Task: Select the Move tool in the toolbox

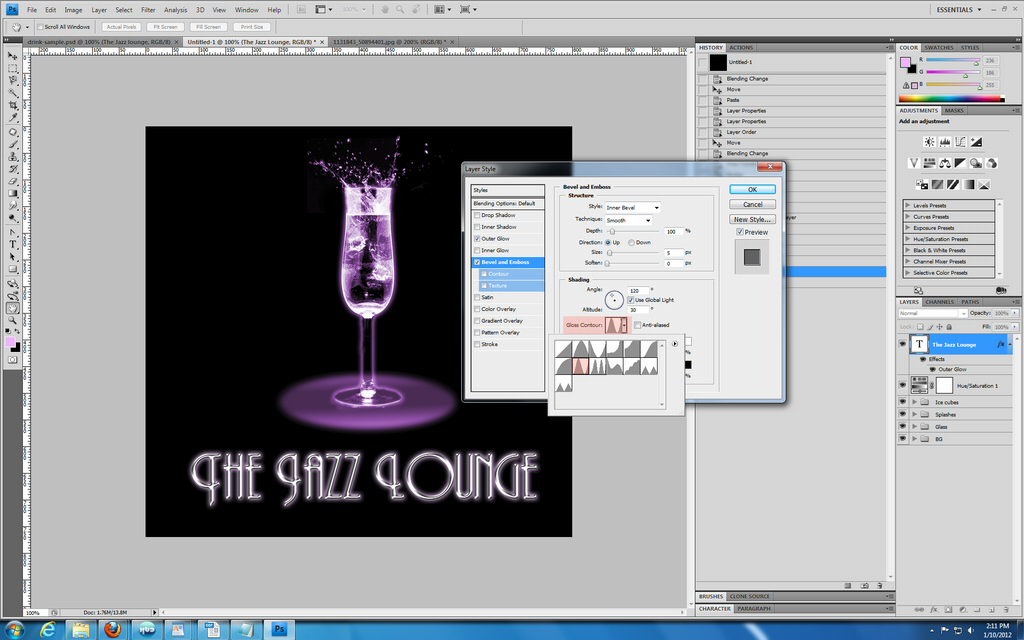Action: coord(12,56)
